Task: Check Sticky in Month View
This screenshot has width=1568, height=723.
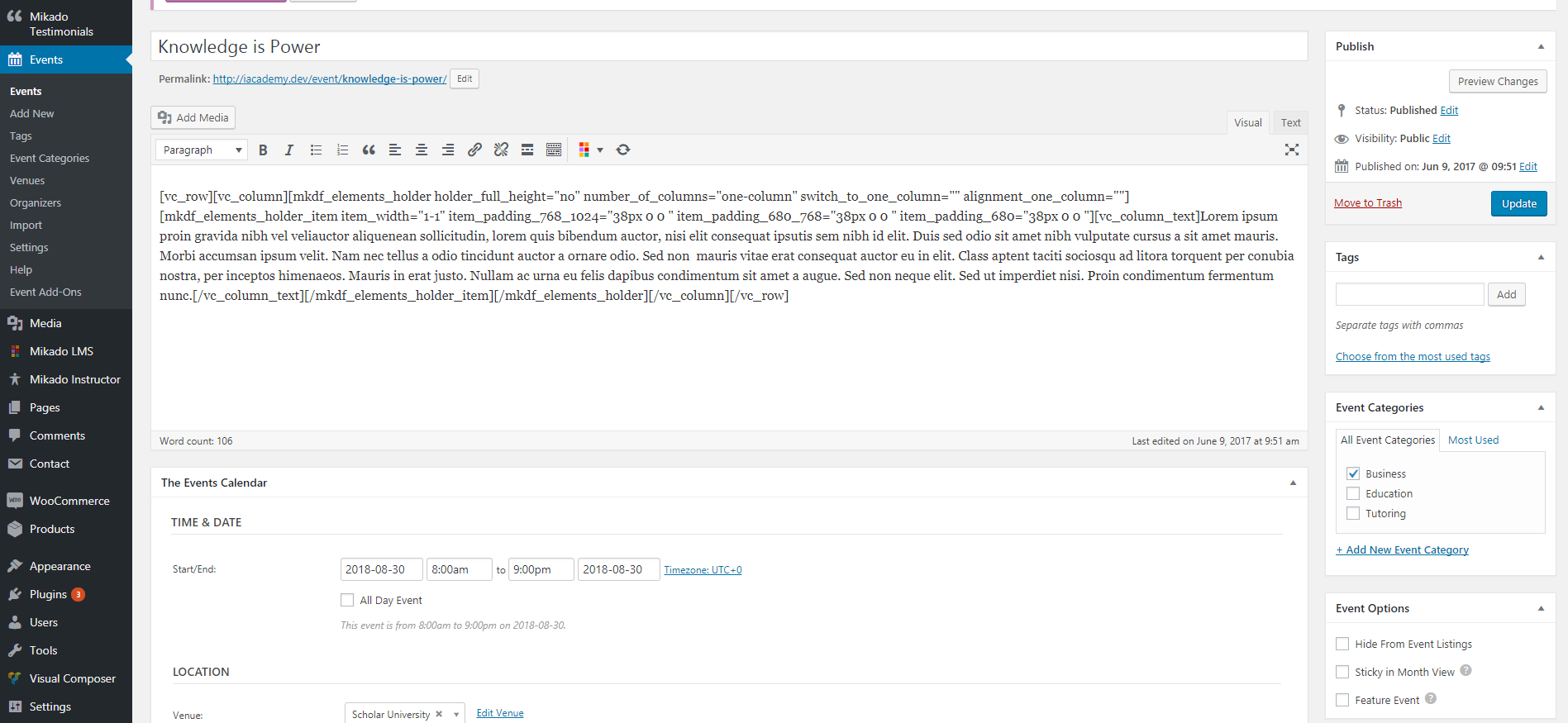Action: tap(1342, 672)
